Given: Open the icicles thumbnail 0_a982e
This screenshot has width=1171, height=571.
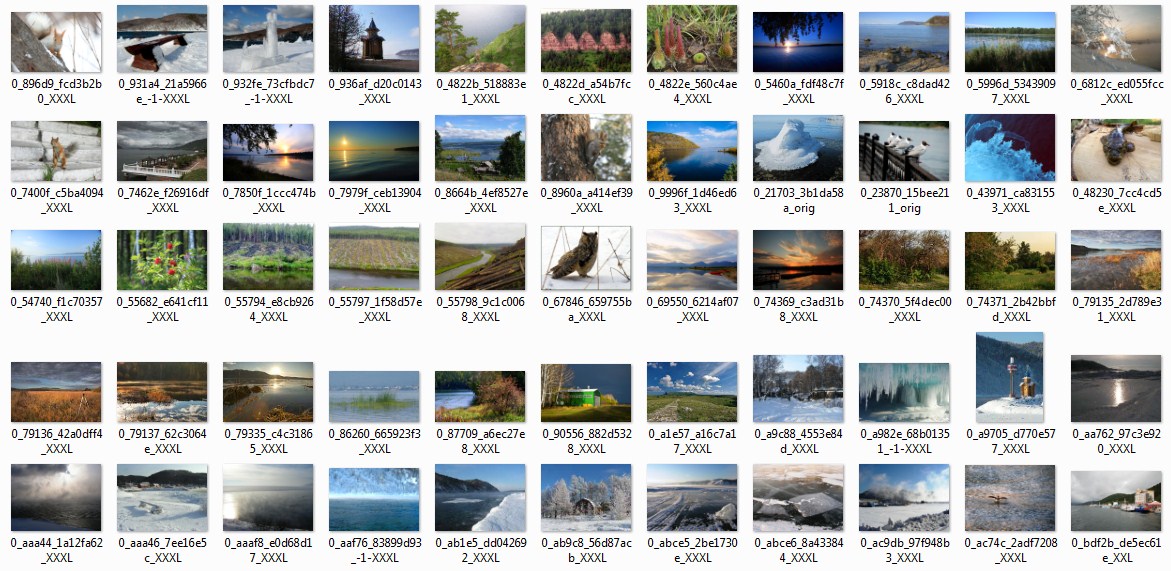Looking at the screenshot, I should coord(904,392).
